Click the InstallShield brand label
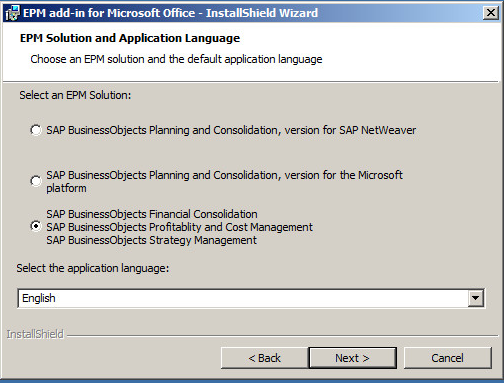This screenshot has width=504, height=383. coord(35,334)
